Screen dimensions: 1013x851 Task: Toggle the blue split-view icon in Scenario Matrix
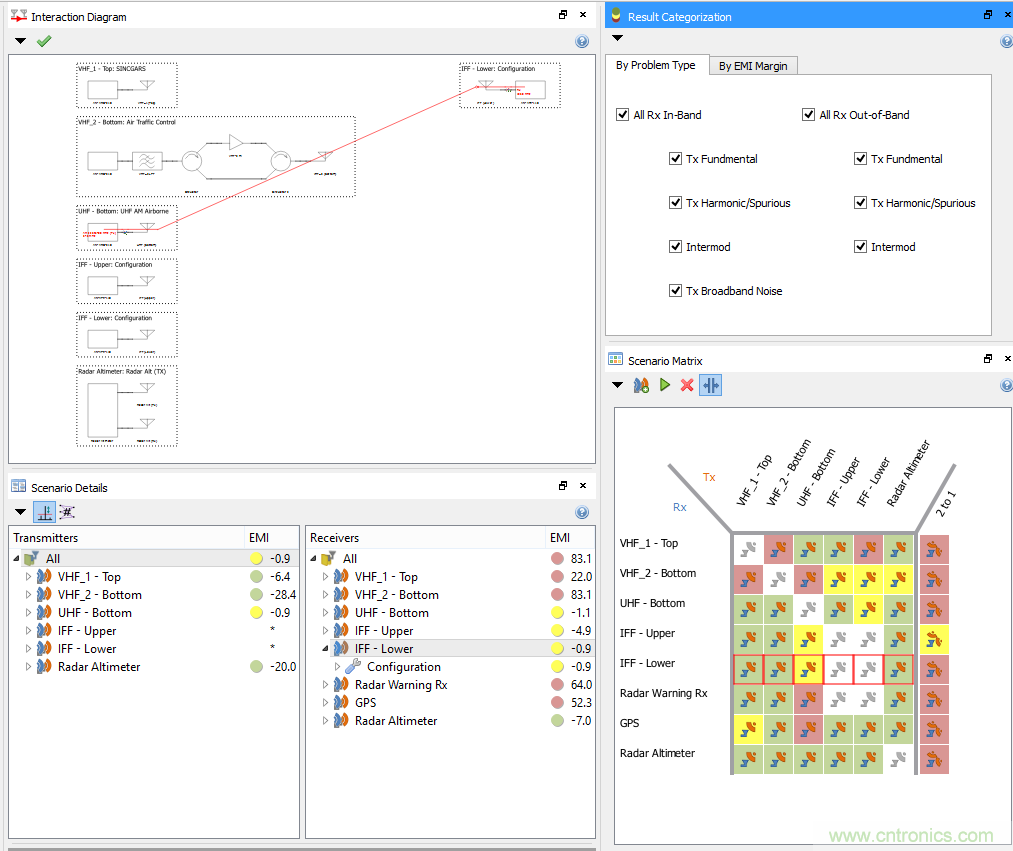[x=710, y=385]
